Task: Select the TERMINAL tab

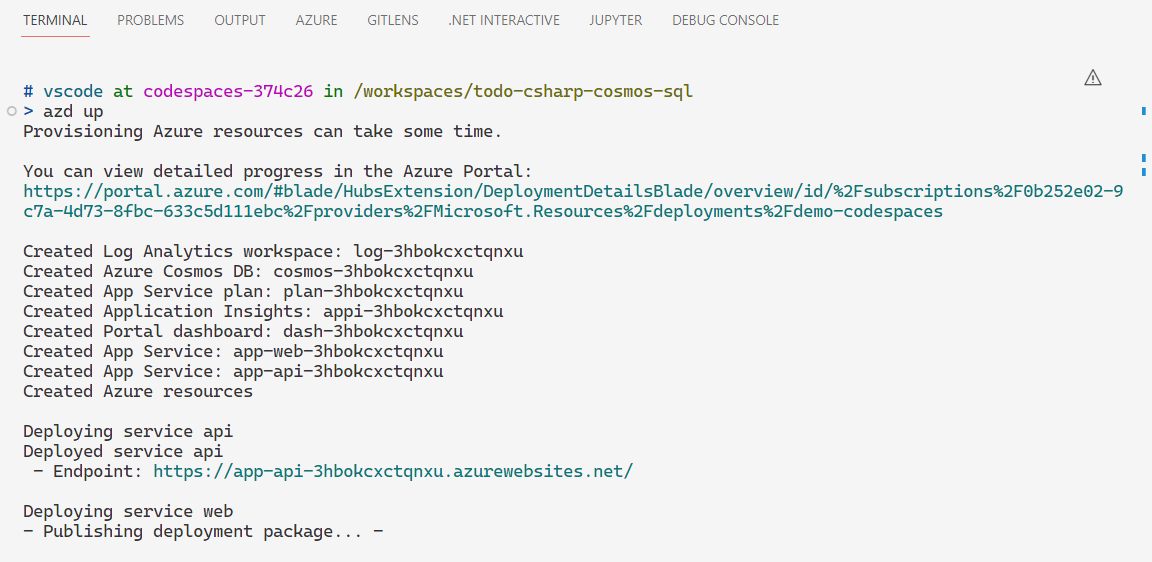Action: (55, 21)
